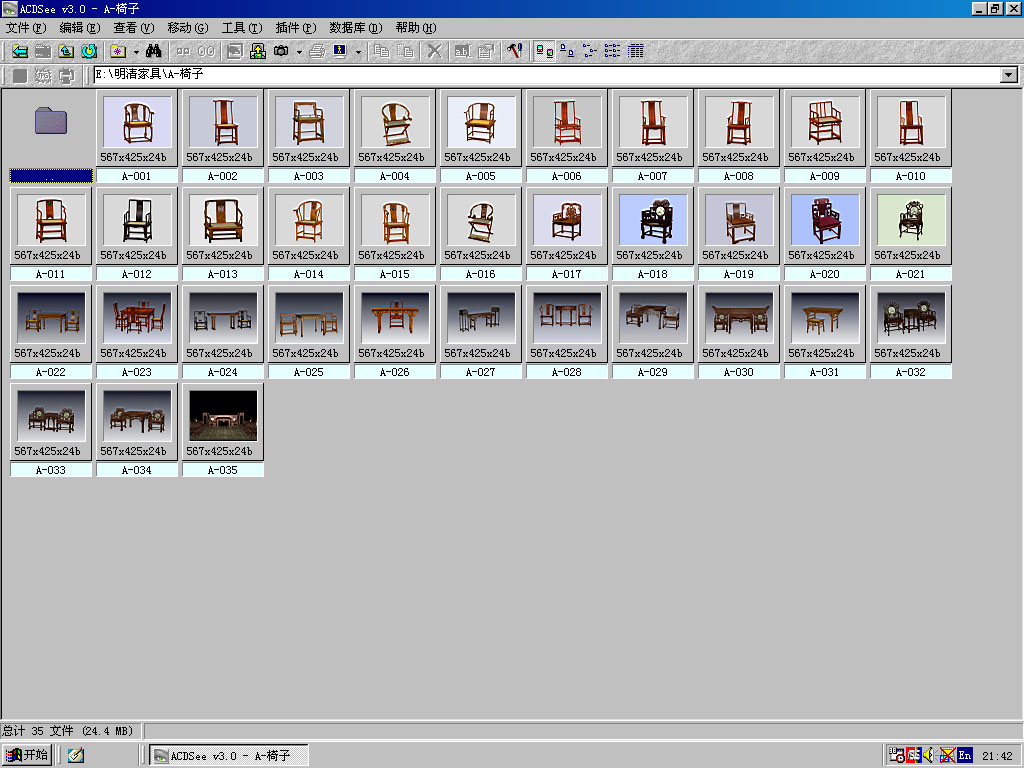Toggle thumbnails view mode button
Viewport: 1024px width, 768px height.
click(x=545, y=51)
